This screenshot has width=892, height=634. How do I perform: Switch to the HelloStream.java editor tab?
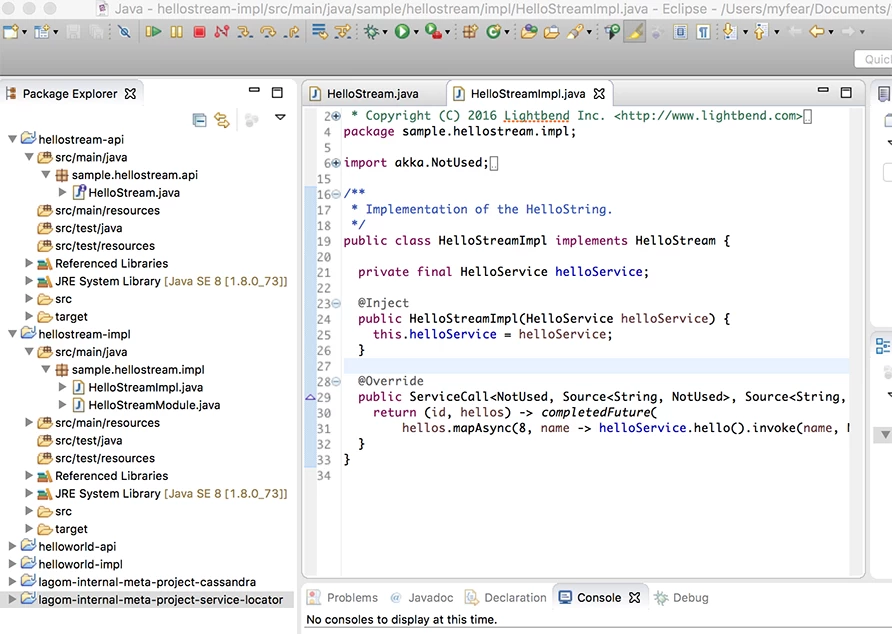373,94
